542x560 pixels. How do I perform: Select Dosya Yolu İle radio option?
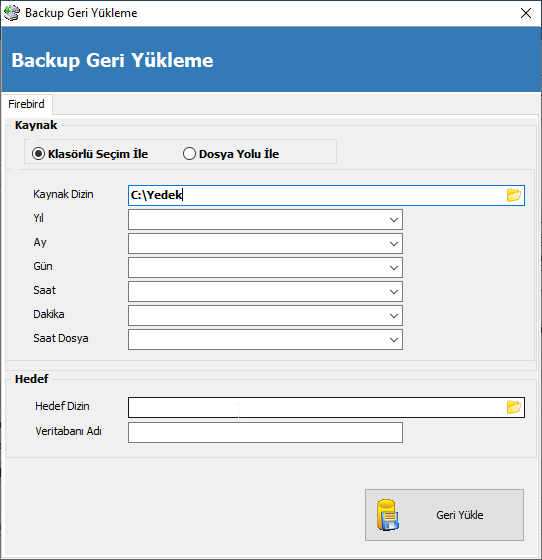point(189,154)
